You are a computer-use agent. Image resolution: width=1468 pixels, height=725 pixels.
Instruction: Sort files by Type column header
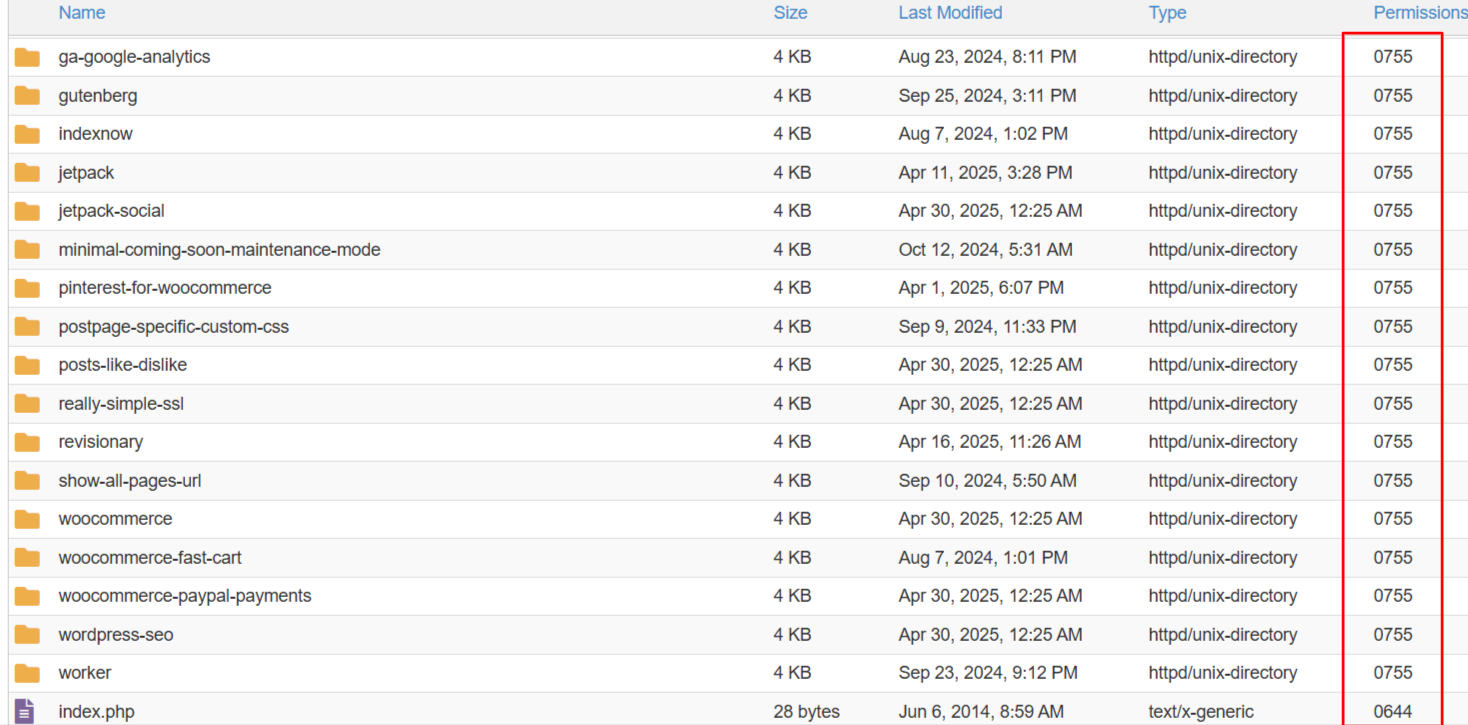[x=1167, y=13]
